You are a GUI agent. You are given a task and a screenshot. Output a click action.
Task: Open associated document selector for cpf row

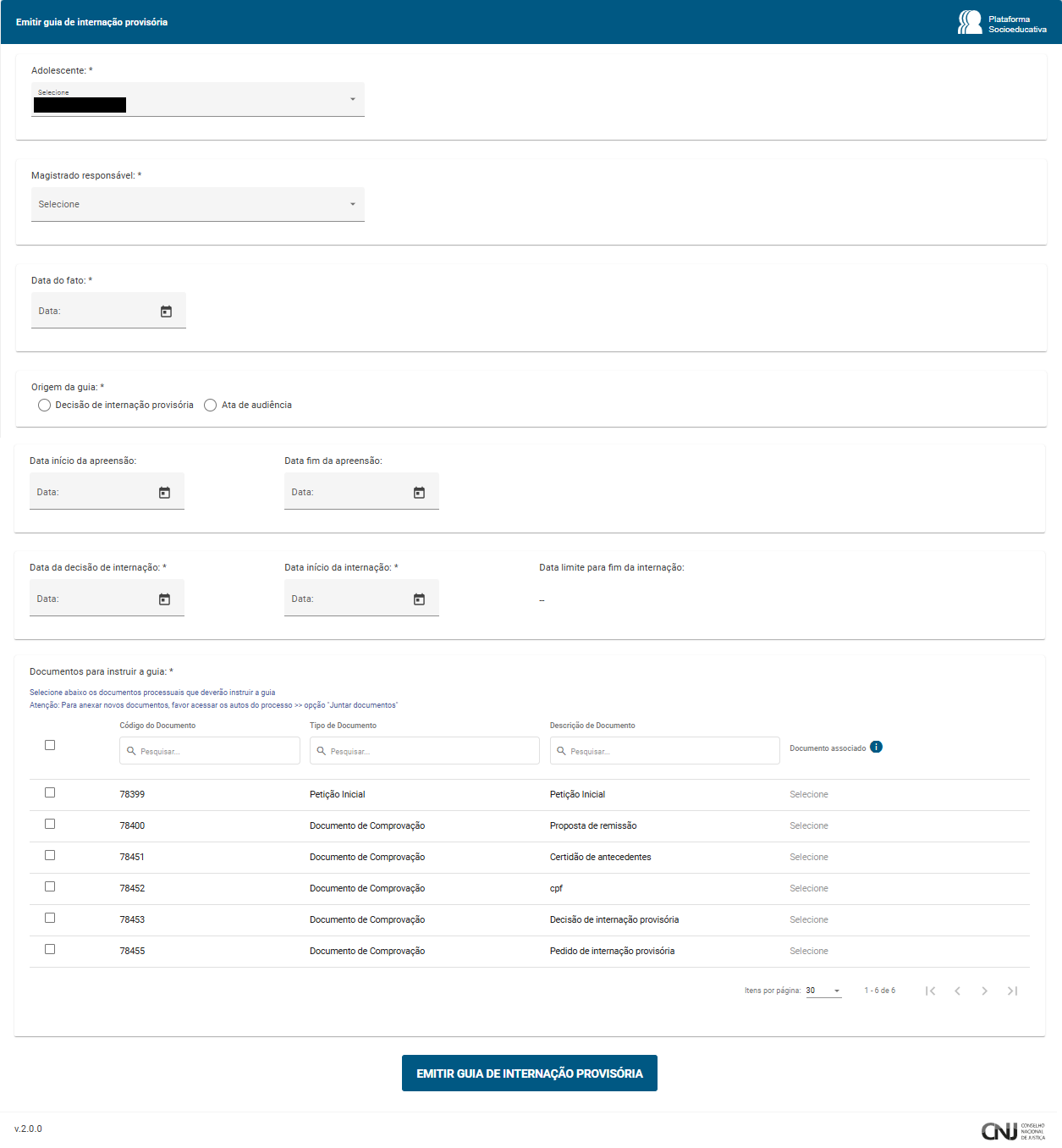[809, 889]
